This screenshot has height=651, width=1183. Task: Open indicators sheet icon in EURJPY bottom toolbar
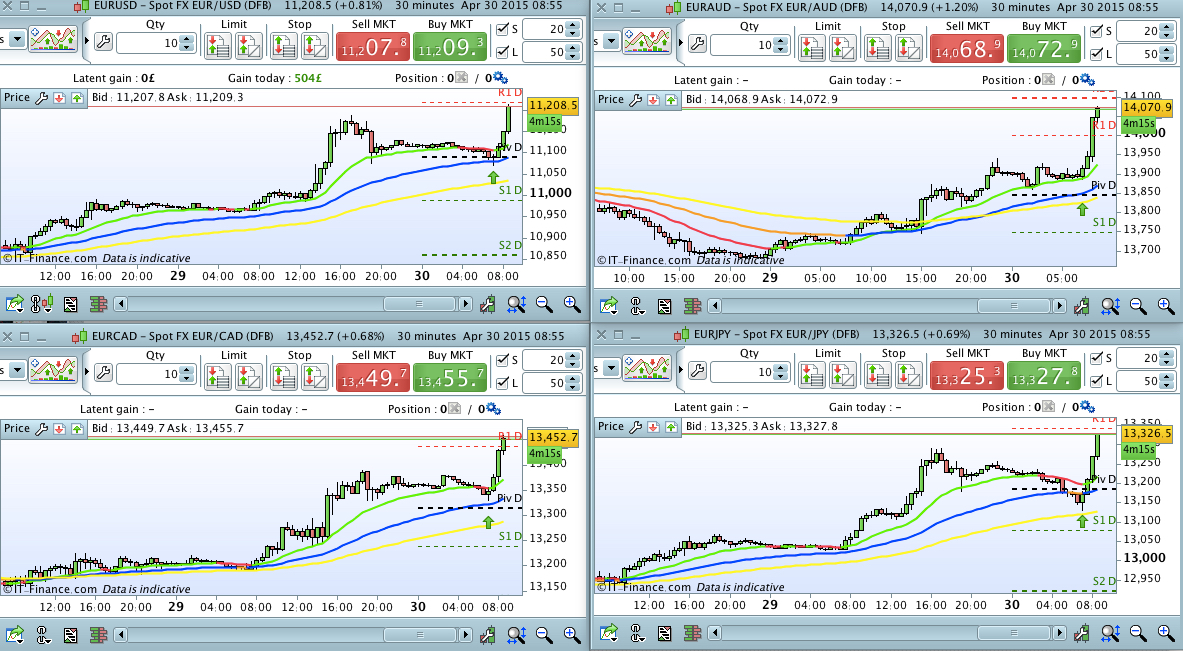click(x=664, y=633)
